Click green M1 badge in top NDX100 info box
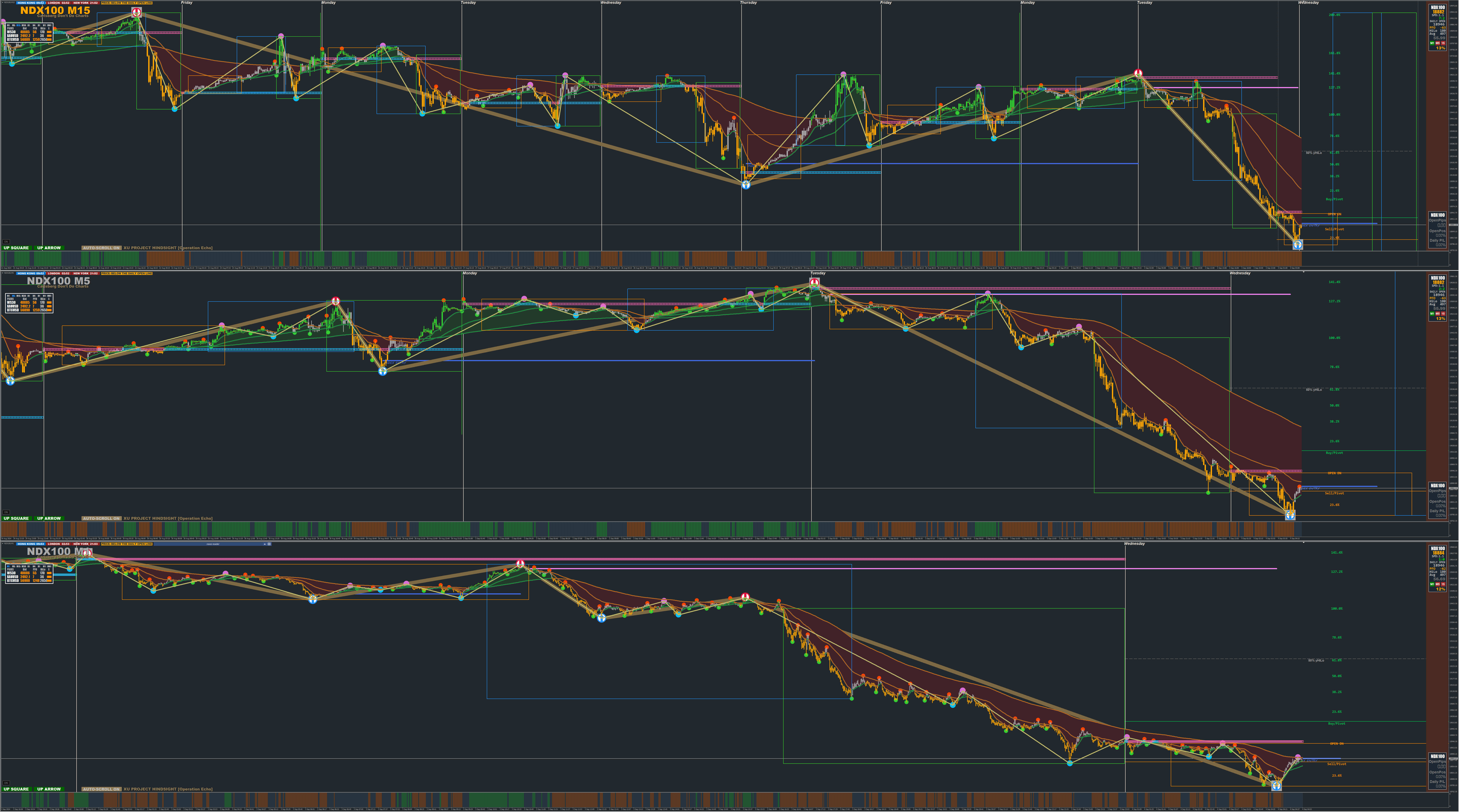The width and height of the screenshot is (1459, 812). 1432,43
